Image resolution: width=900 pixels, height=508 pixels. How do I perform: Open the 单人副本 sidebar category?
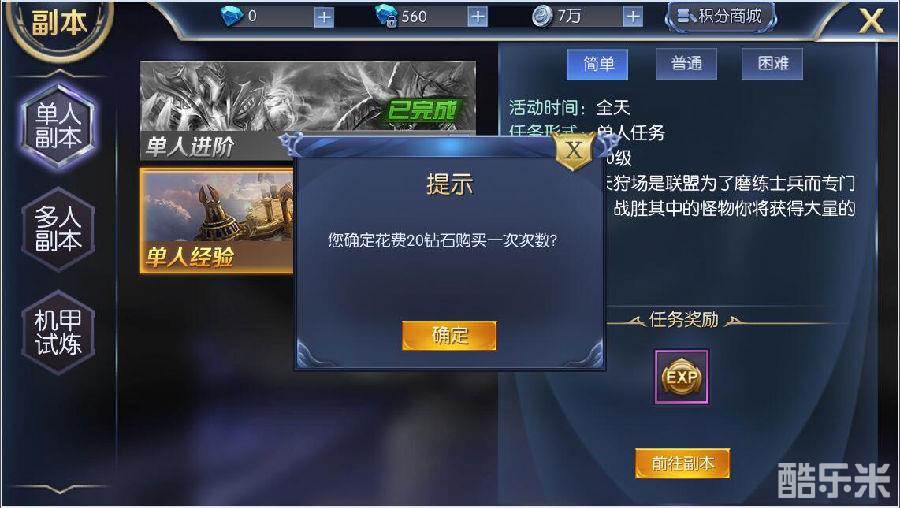pos(58,126)
